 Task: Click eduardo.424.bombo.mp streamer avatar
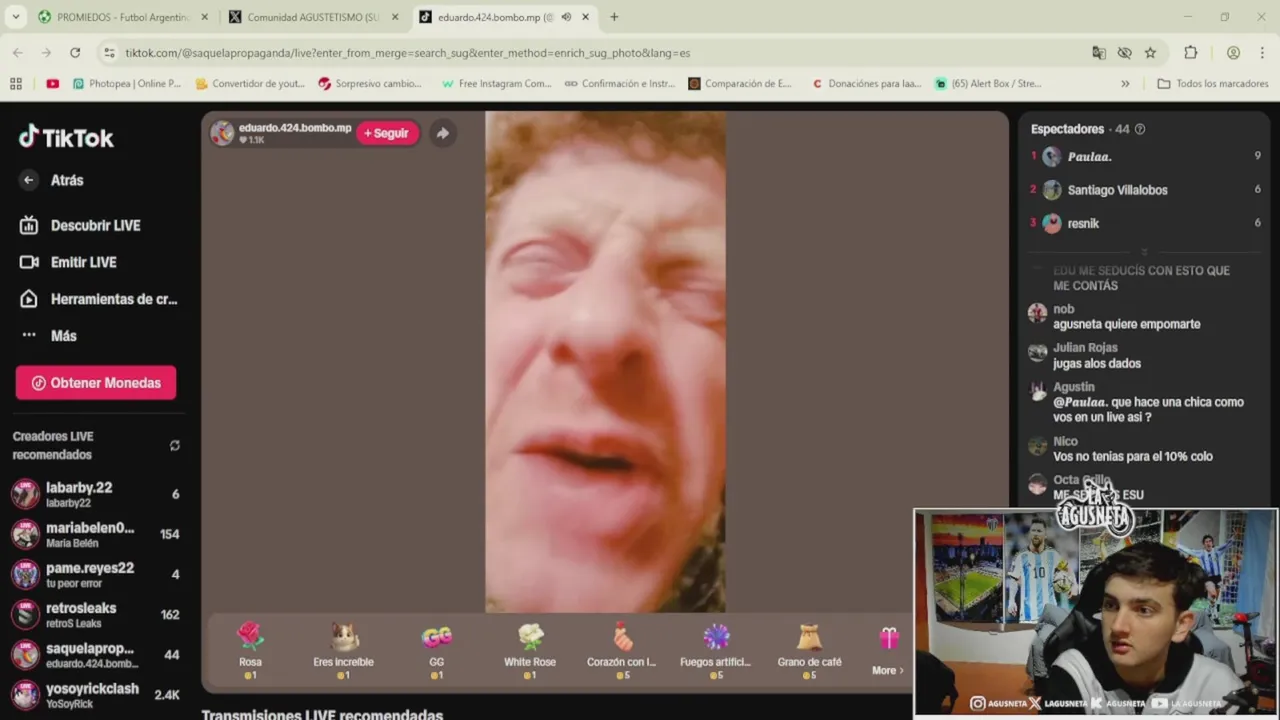pos(222,133)
